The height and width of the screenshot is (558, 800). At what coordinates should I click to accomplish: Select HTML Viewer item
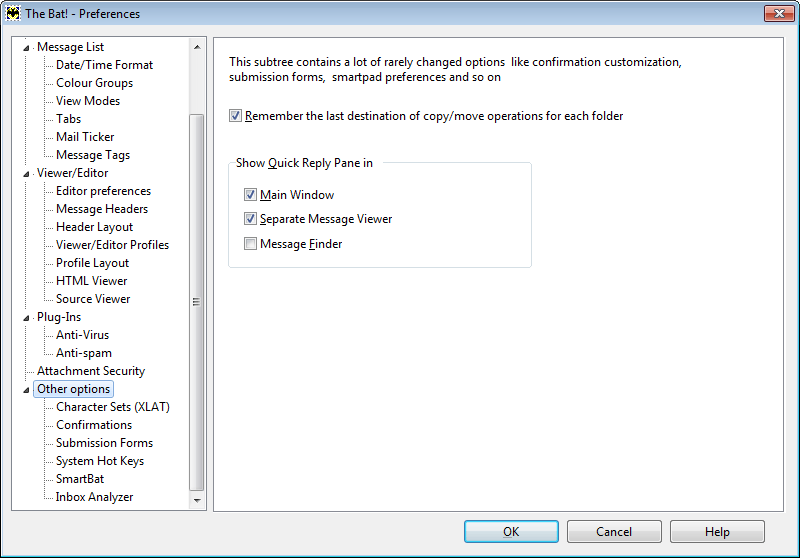point(91,281)
